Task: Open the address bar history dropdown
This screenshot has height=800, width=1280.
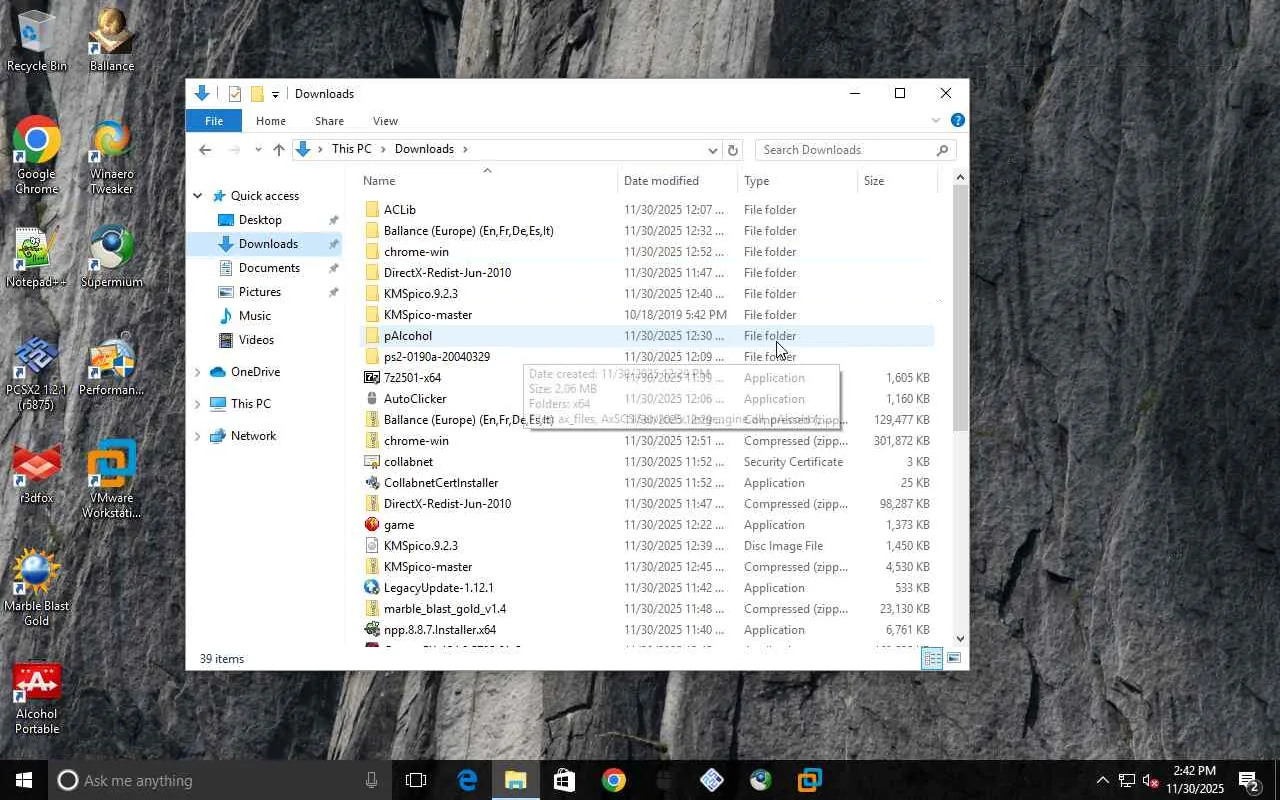Action: [712, 150]
